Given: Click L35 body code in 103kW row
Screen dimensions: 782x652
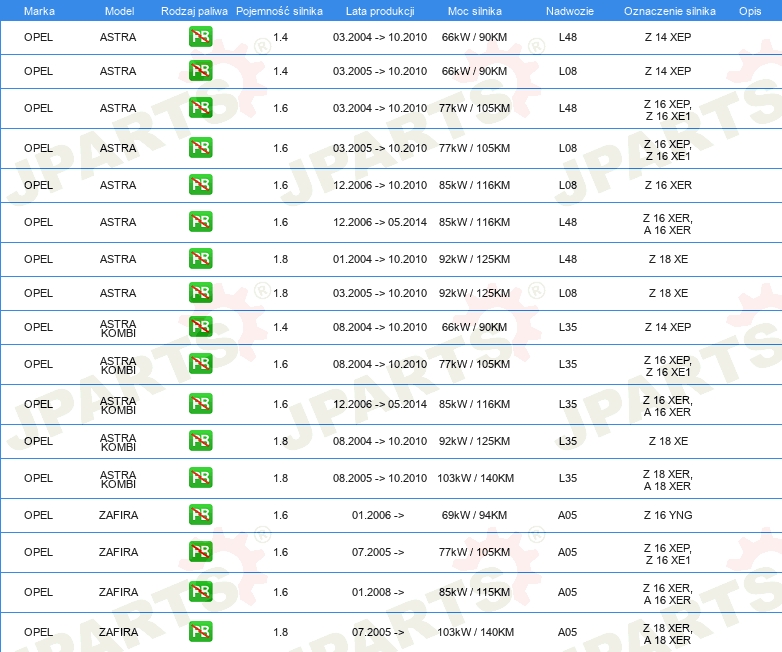Looking at the screenshot, I should point(568,478).
